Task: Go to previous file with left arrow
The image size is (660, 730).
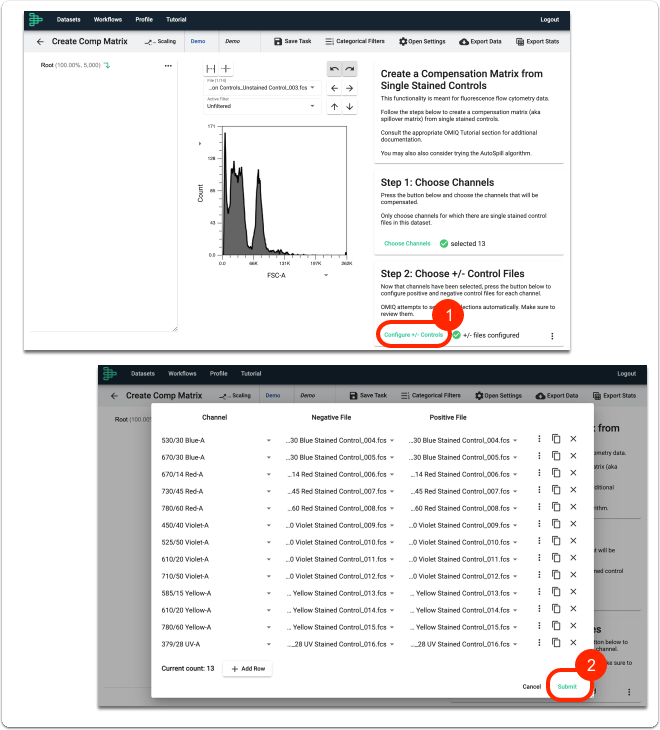Action: pyautogui.click(x=334, y=88)
